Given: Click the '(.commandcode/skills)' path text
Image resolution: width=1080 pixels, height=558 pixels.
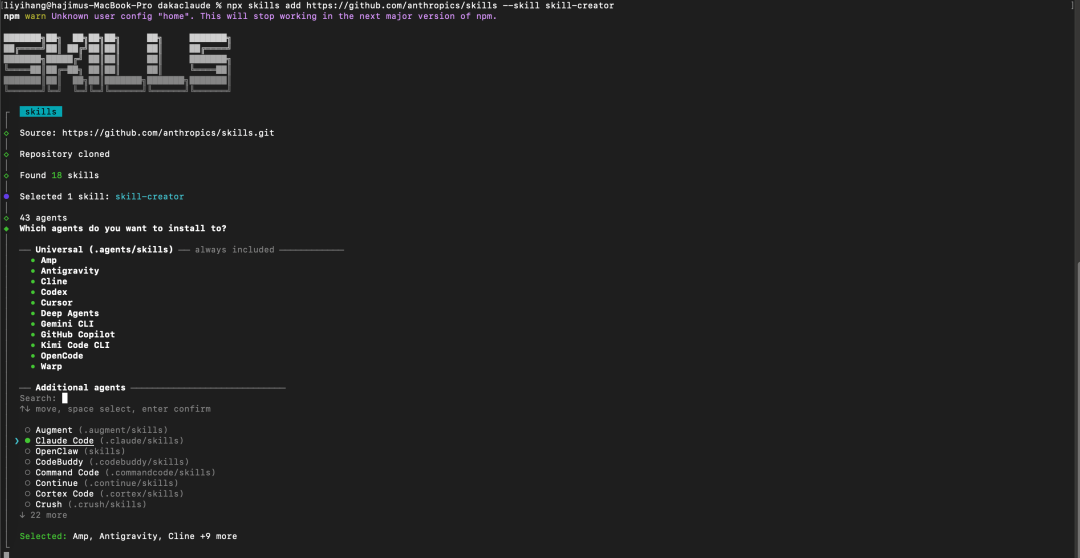Looking at the screenshot, I should [160, 473].
